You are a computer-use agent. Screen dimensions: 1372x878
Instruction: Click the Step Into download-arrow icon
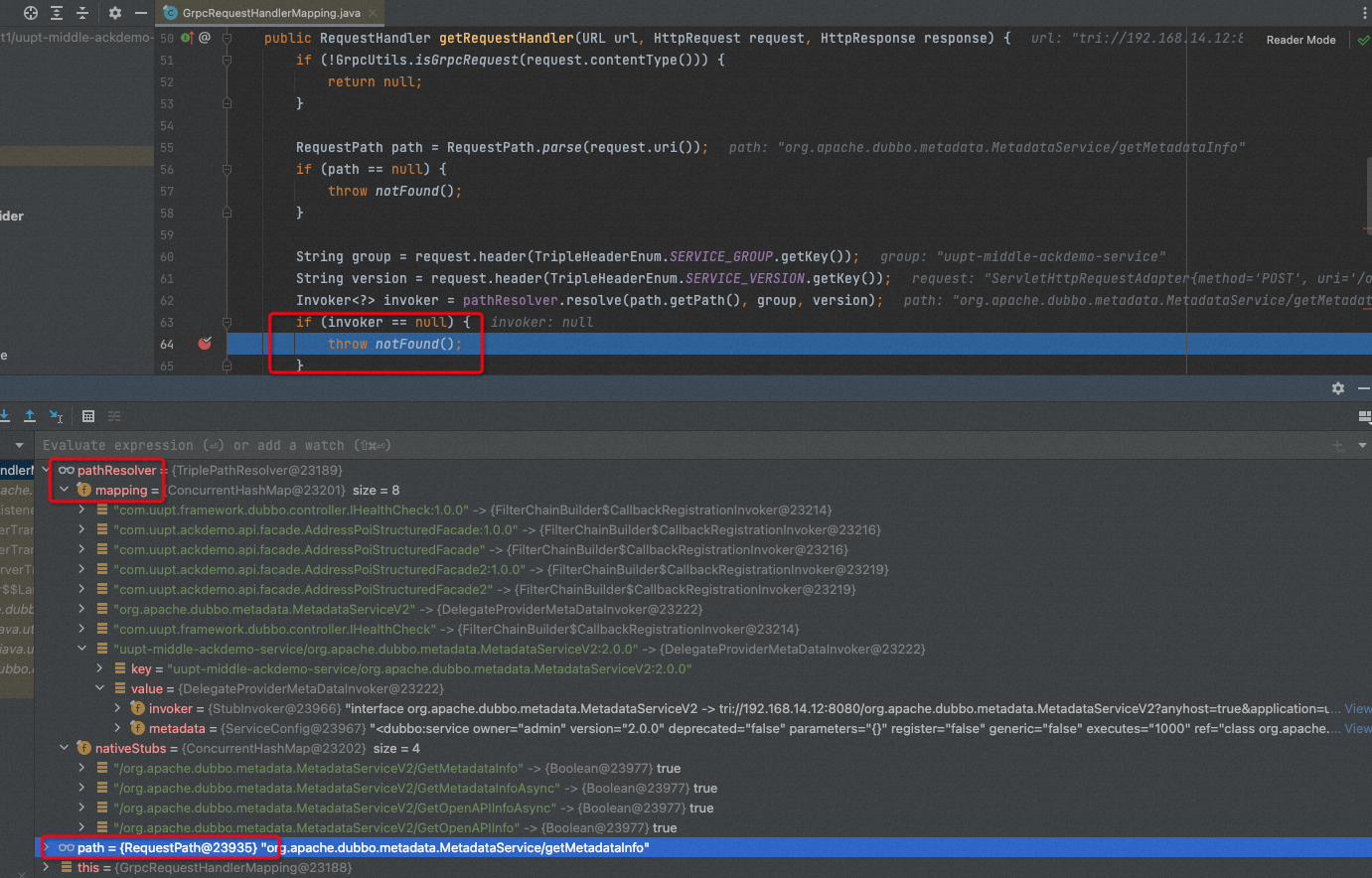[x=4, y=416]
